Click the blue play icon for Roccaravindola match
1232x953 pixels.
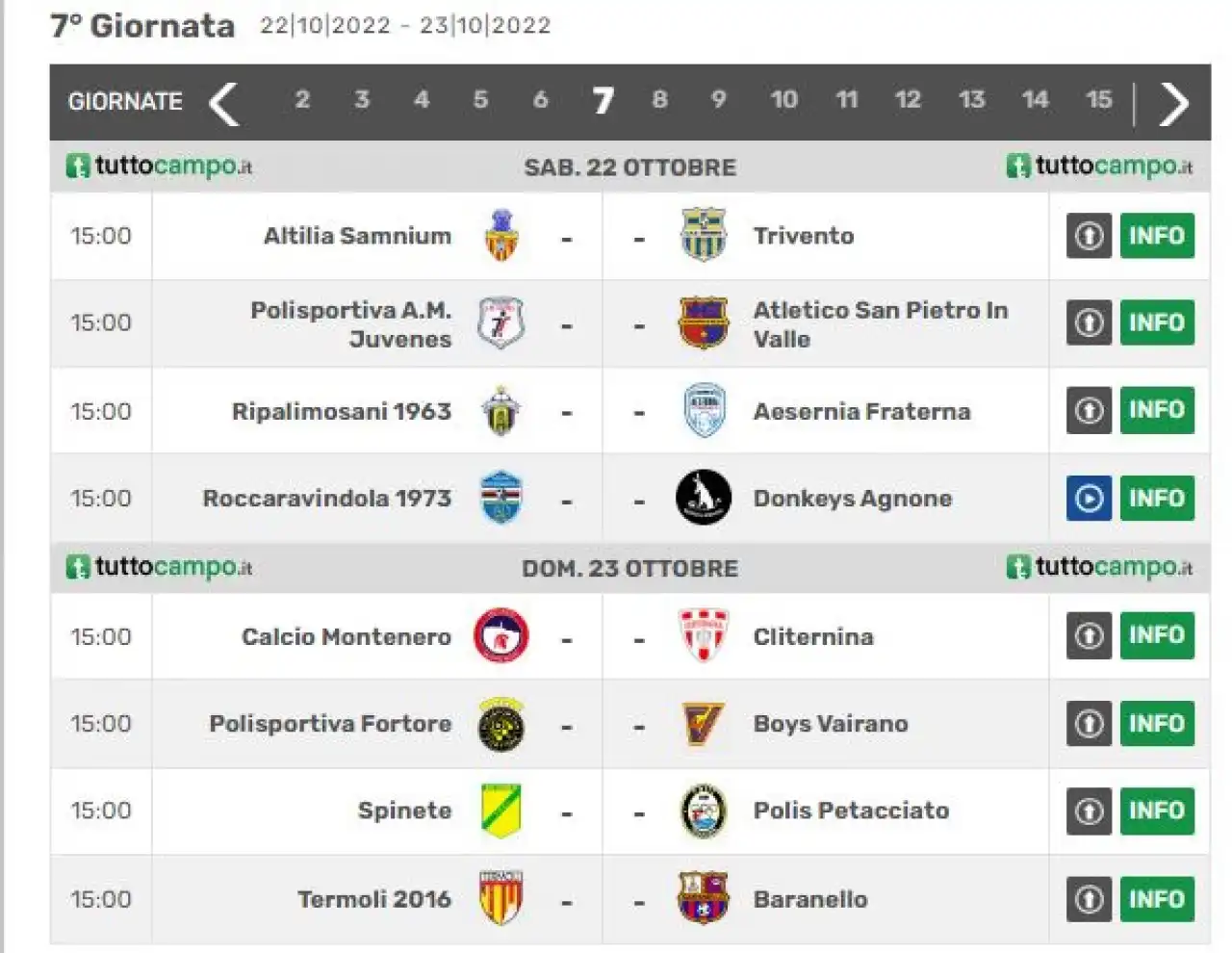(1089, 498)
